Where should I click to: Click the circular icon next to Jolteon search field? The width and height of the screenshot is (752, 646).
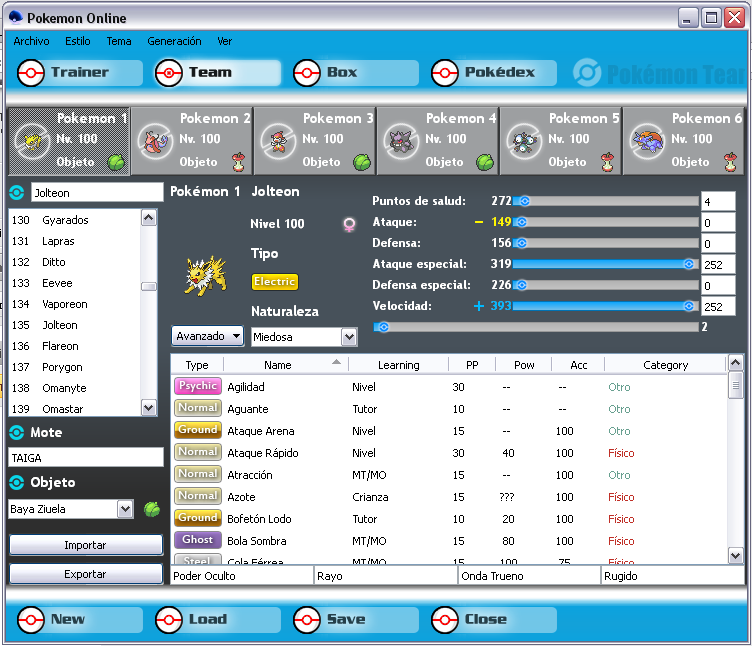pyautogui.click(x=16, y=193)
